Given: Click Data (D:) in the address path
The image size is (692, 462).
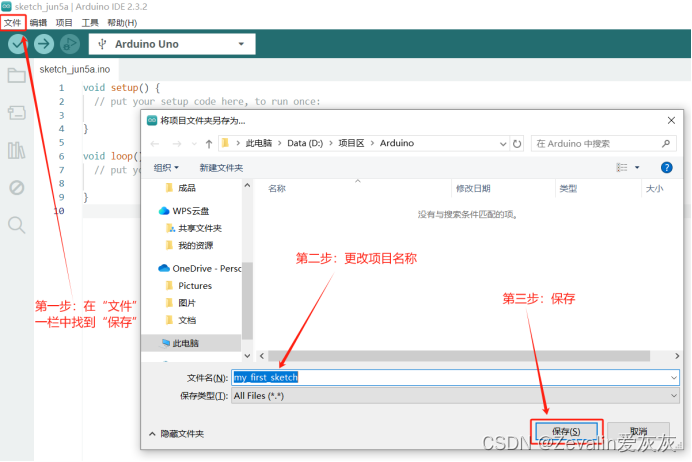Looking at the screenshot, I should coord(305,143).
